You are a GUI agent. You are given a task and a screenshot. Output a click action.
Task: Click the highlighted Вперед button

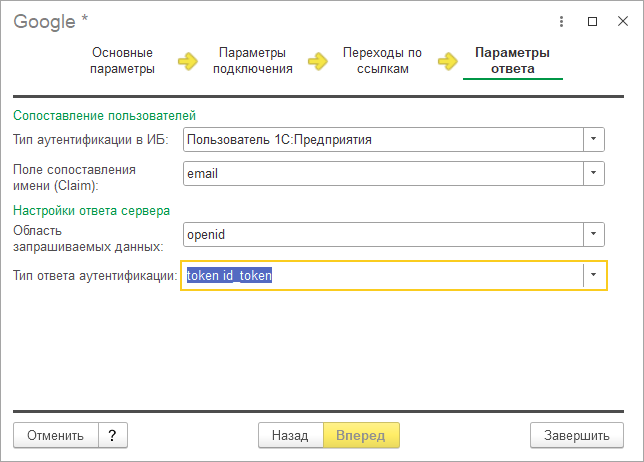(x=361, y=436)
